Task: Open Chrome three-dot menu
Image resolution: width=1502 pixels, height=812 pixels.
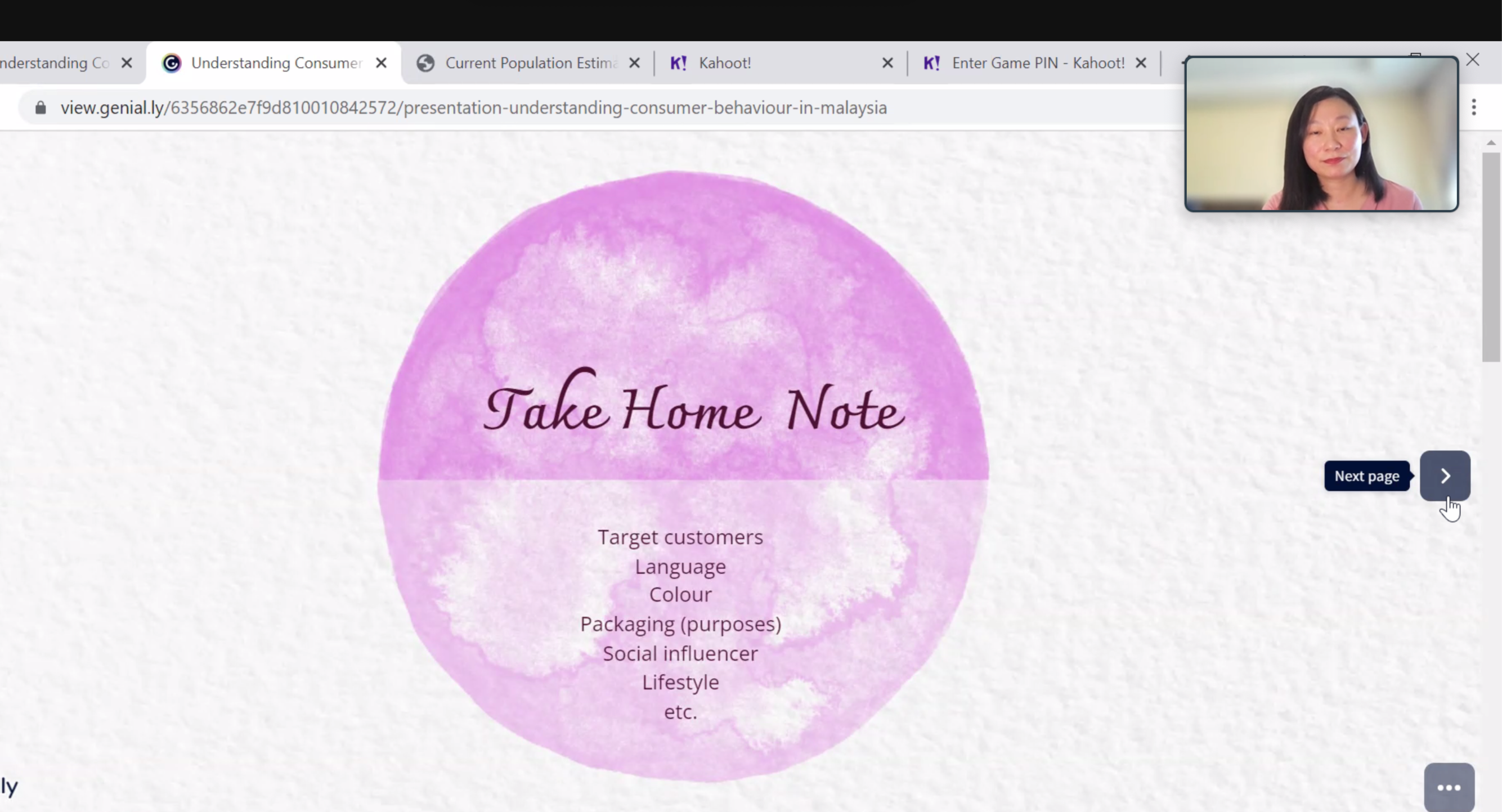Action: click(1473, 107)
